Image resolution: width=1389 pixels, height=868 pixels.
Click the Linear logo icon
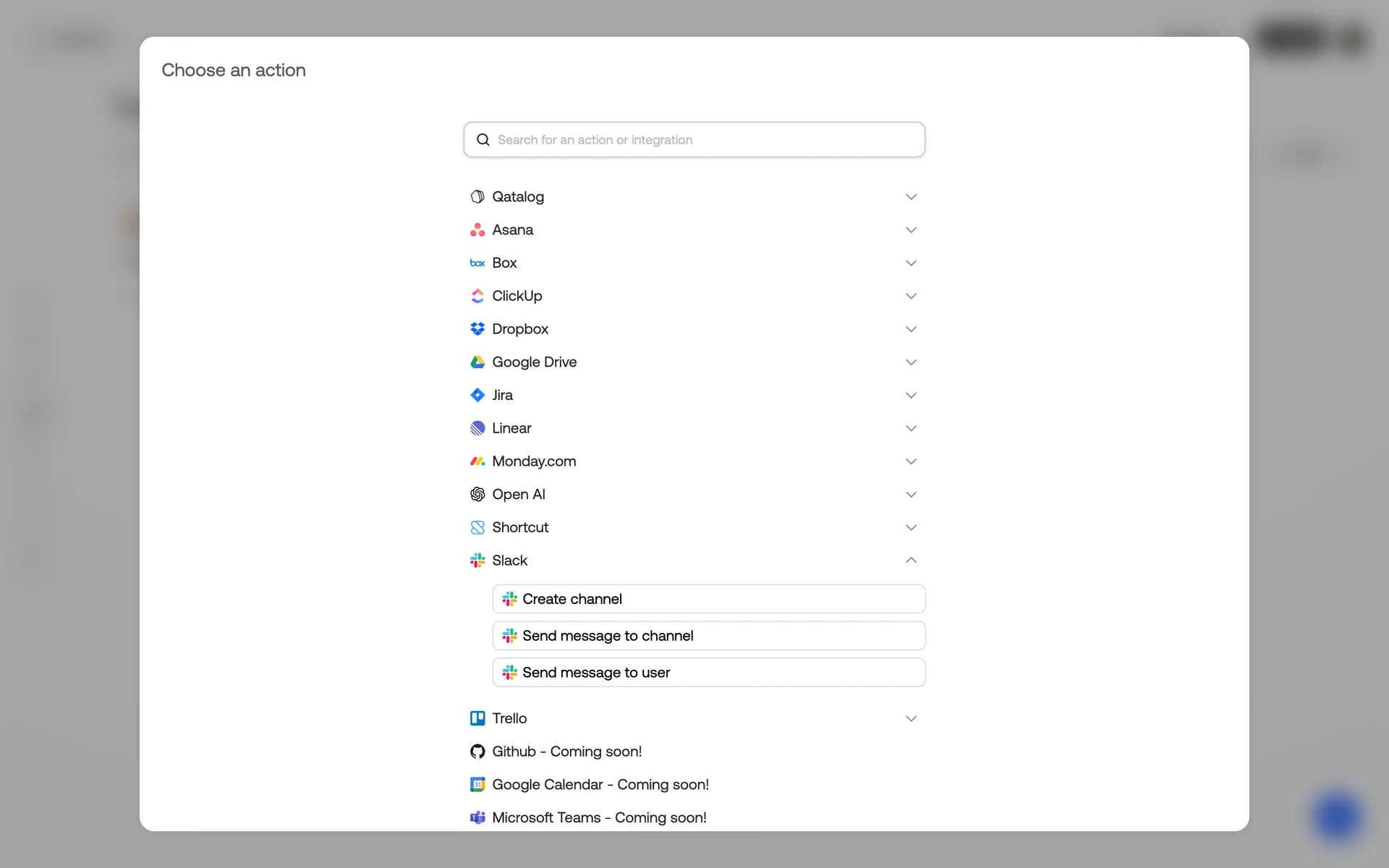pyautogui.click(x=477, y=428)
